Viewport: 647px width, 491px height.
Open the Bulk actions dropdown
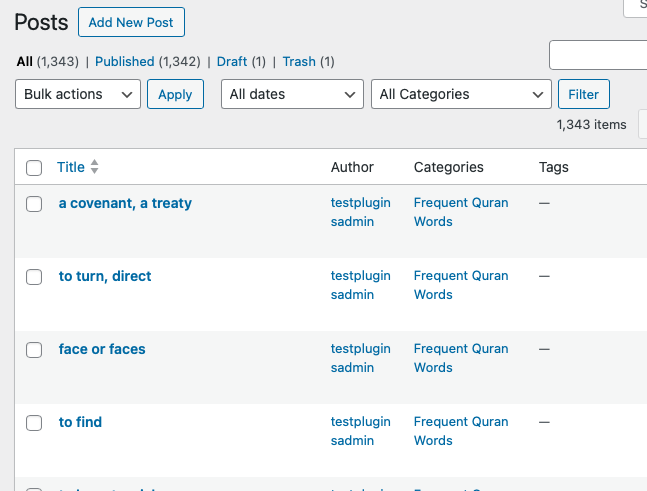[78, 94]
